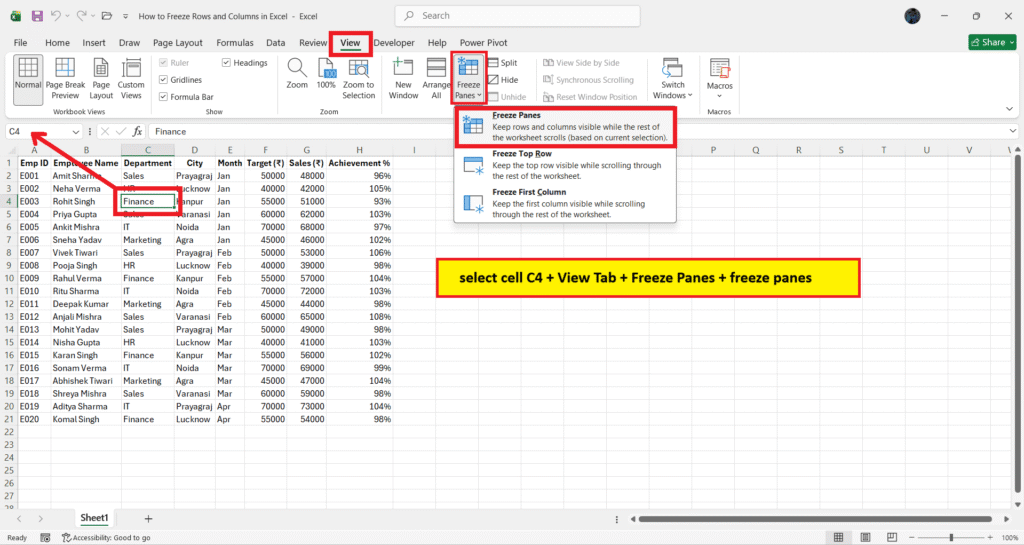Click row 10 header
The width and height of the screenshot is (1024, 545).
[9, 278]
